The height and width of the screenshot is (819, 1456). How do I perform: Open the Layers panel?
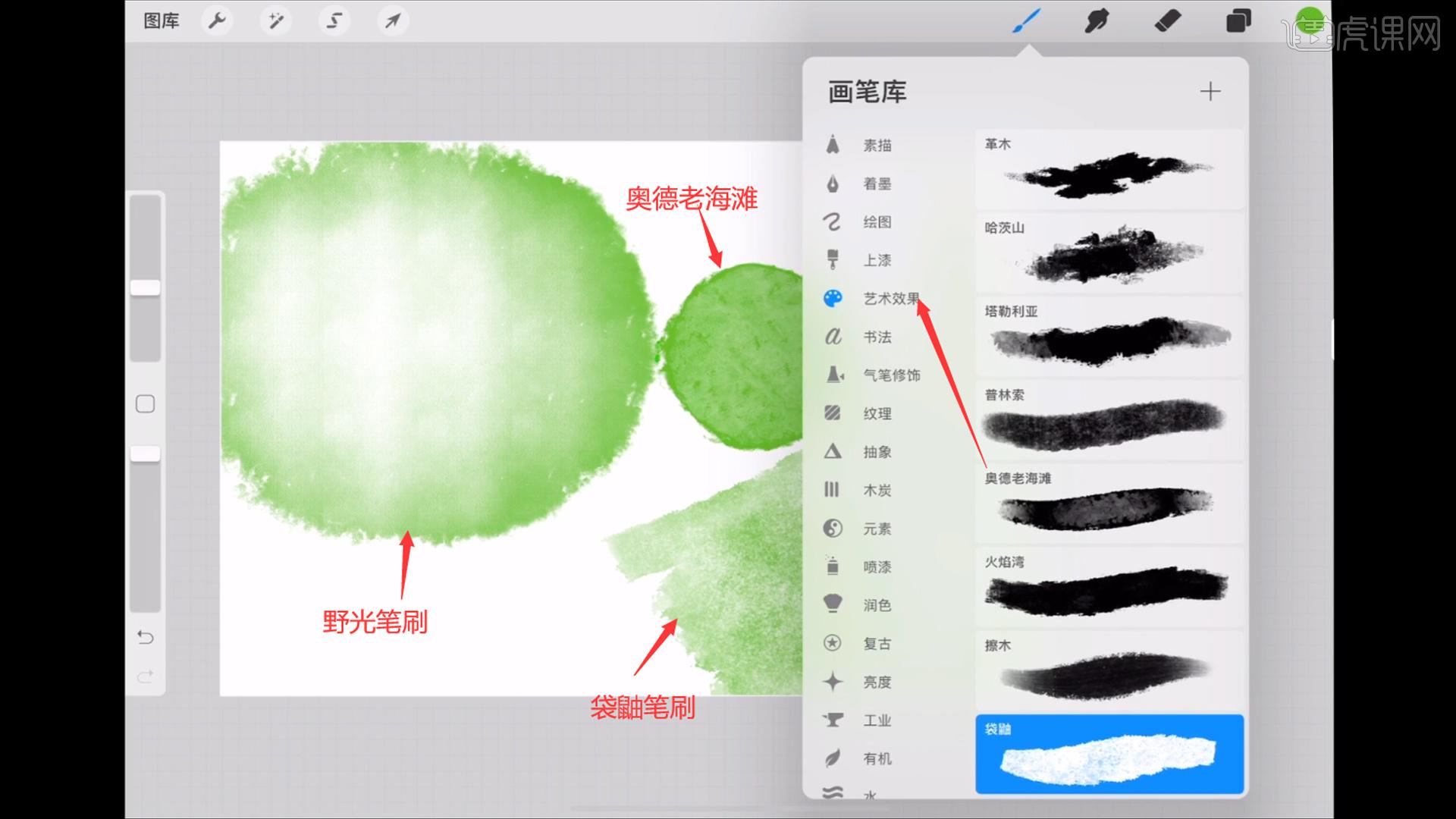coord(1238,21)
